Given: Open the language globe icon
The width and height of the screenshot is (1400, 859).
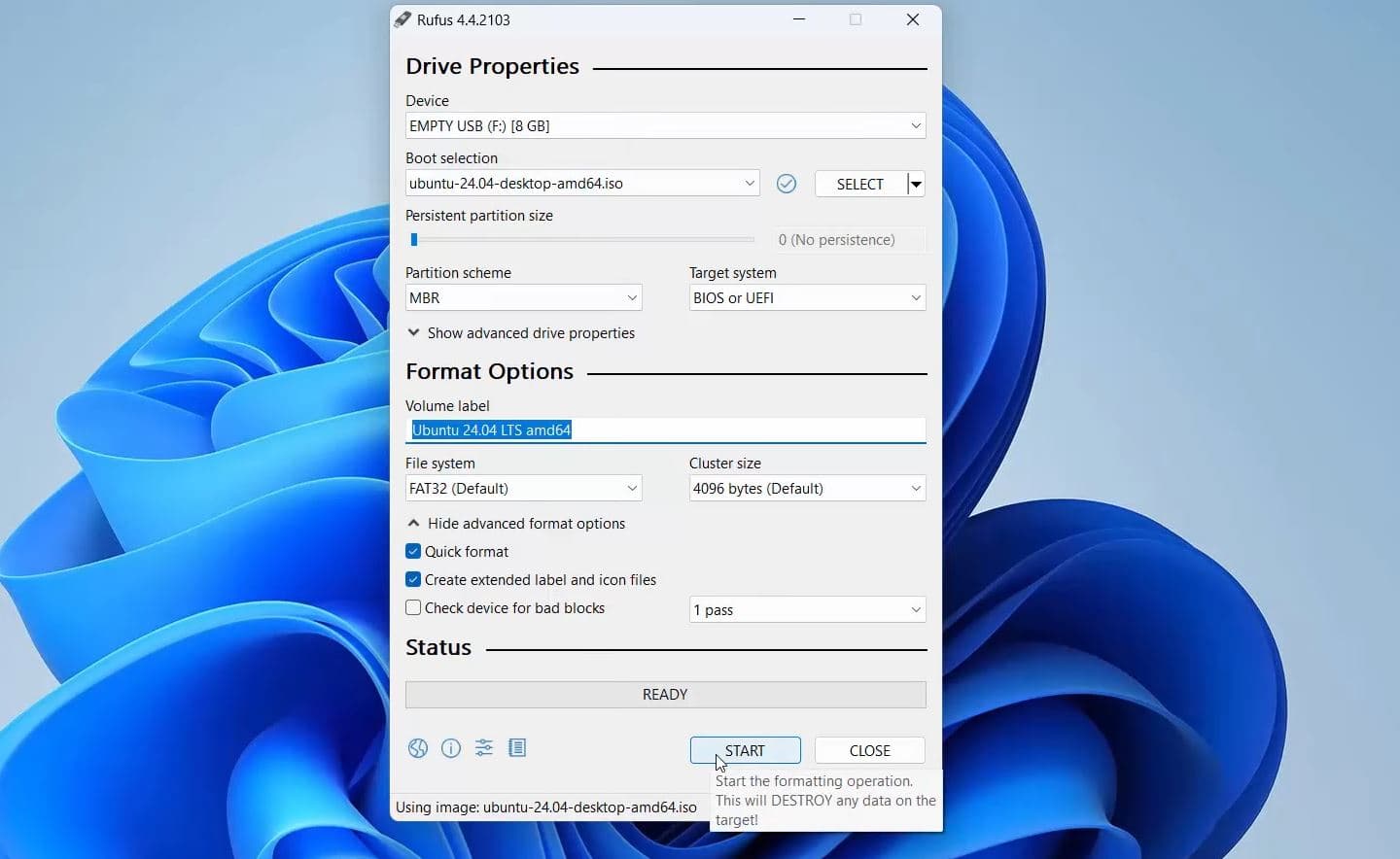Looking at the screenshot, I should (418, 748).
